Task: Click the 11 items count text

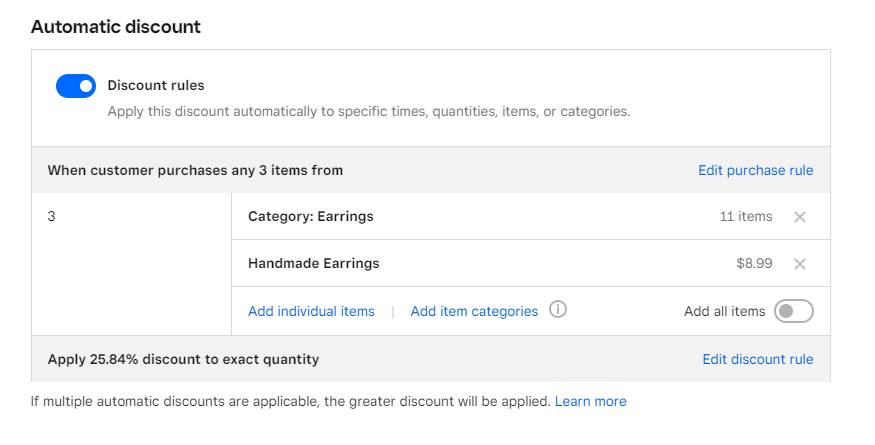Action: pyautogui.click(x=746, y=216)
